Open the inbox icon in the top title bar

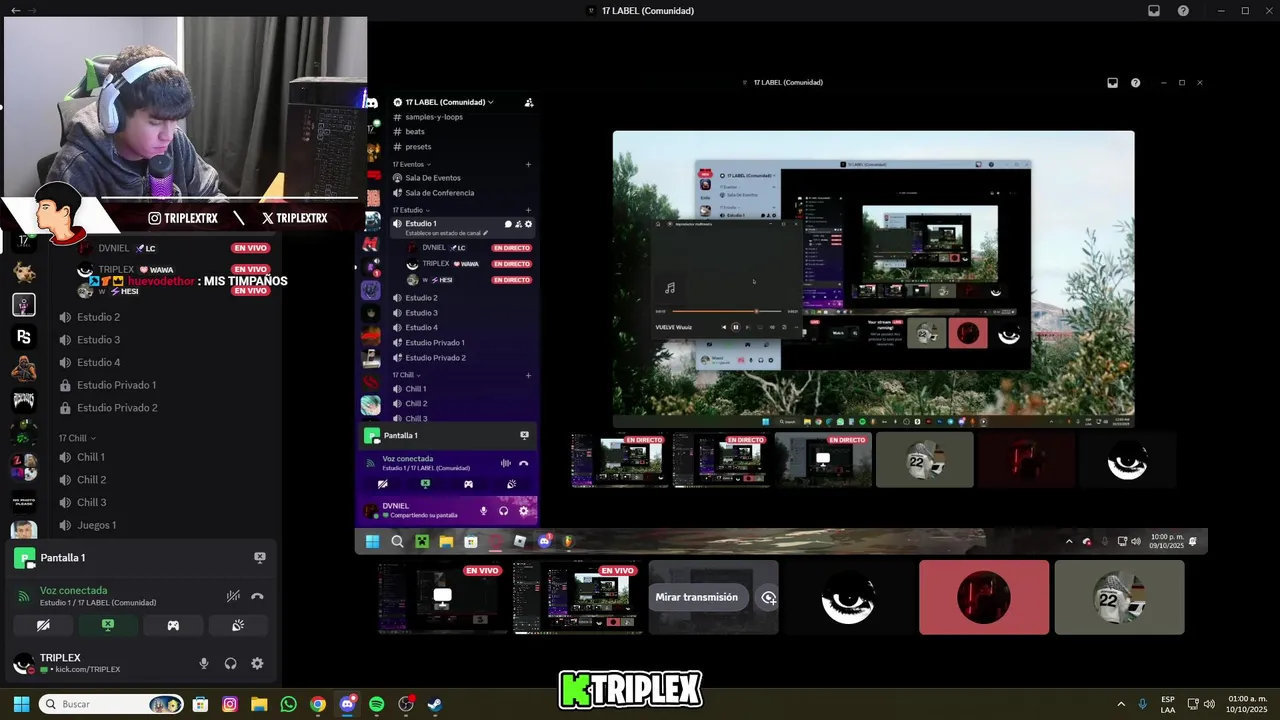tap(1154, 11)
